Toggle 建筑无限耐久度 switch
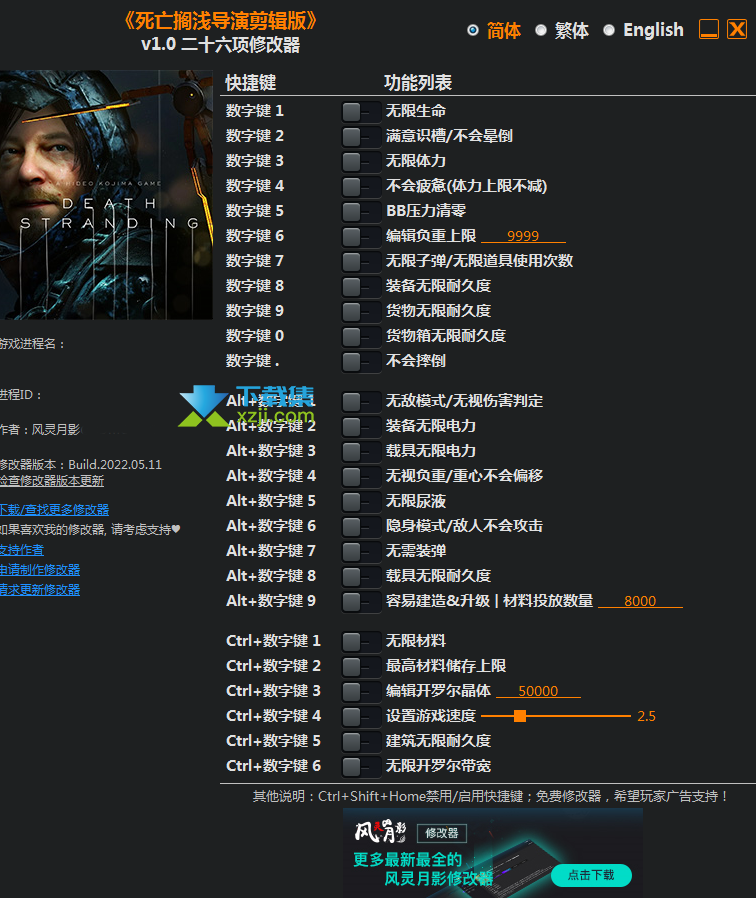This screenshot has height=898, width=756. 361,742
